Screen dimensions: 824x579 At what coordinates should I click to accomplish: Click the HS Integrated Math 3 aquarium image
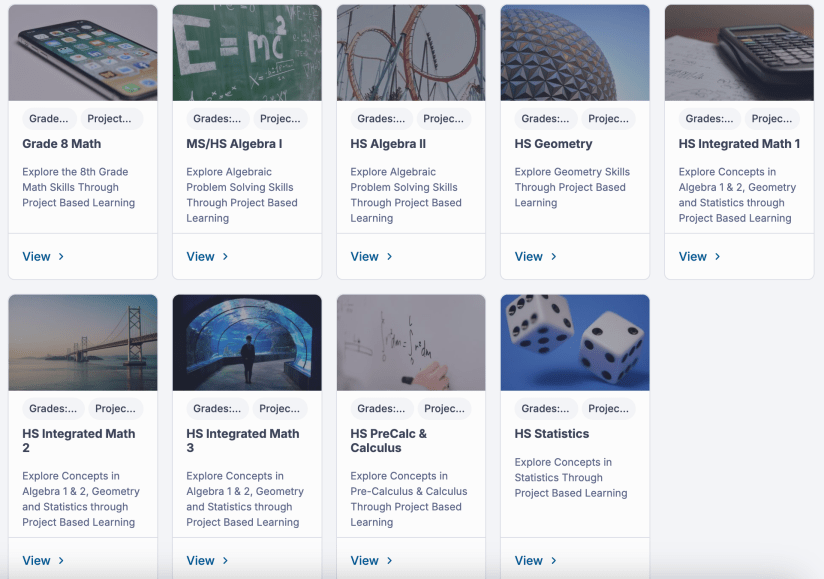(x=247, y=343)
